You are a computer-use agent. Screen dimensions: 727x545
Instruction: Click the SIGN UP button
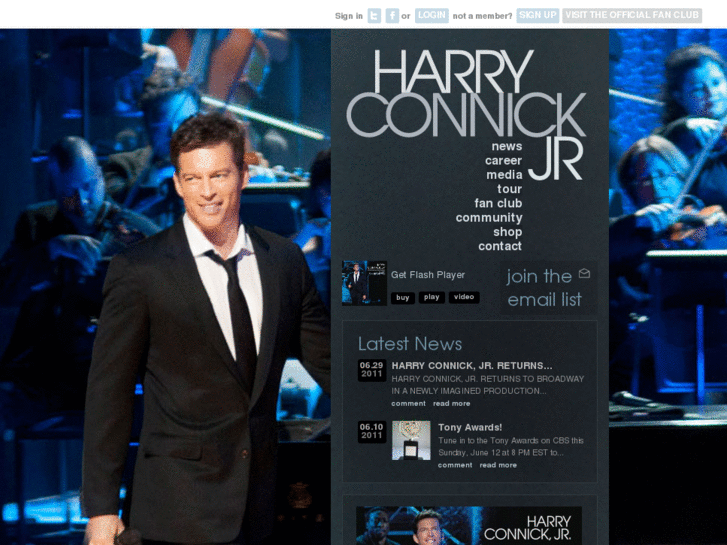(x=538, y=15)
